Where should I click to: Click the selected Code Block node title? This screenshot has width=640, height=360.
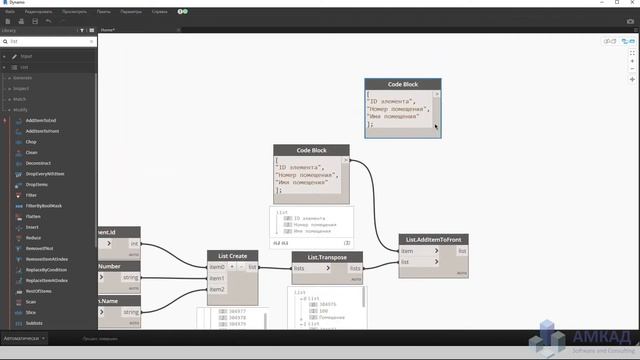(x=403, y=84)
